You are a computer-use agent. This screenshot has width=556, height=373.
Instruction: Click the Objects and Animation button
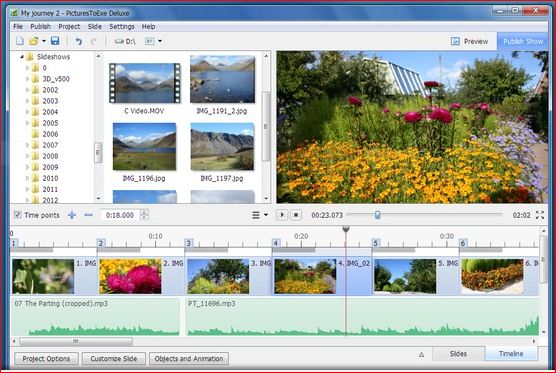coord(189,358)
